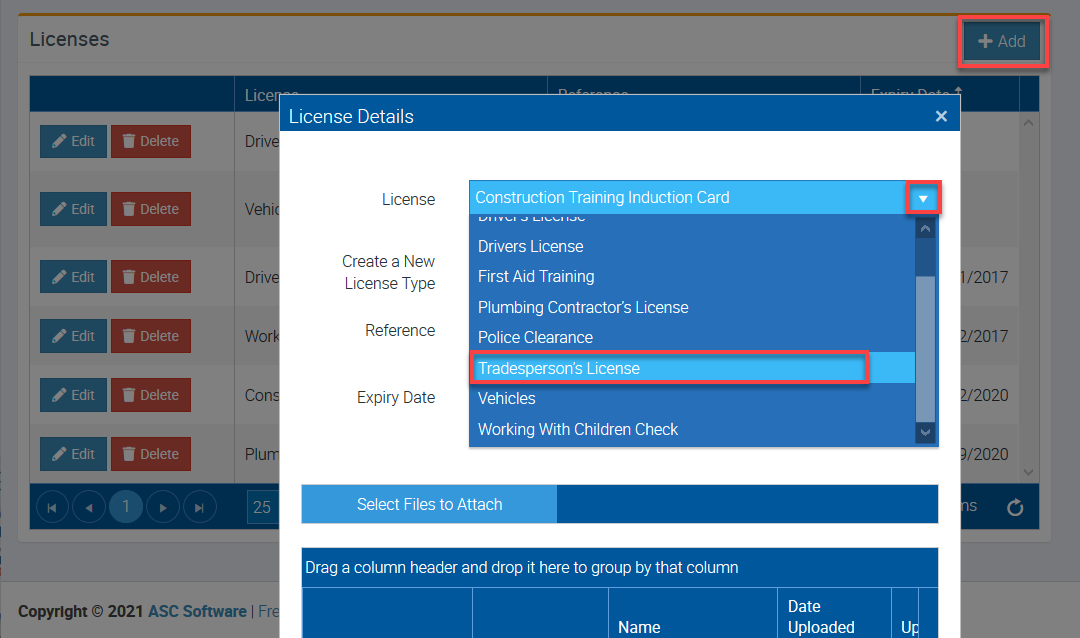Image resolution: width=1080 pixels, height=638 pixels.
Task: Refresh the licenses grid
Action: pos(1015,508)
